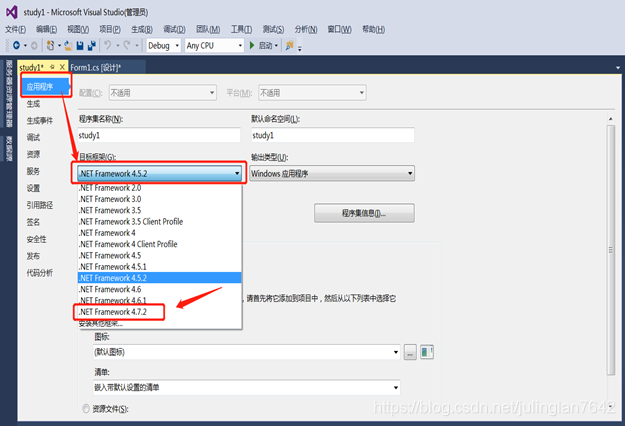The height and width of the screenshot is (426, 625).
Task: Select the Security (安全性) side tab
Action: [x=37, y=239]
